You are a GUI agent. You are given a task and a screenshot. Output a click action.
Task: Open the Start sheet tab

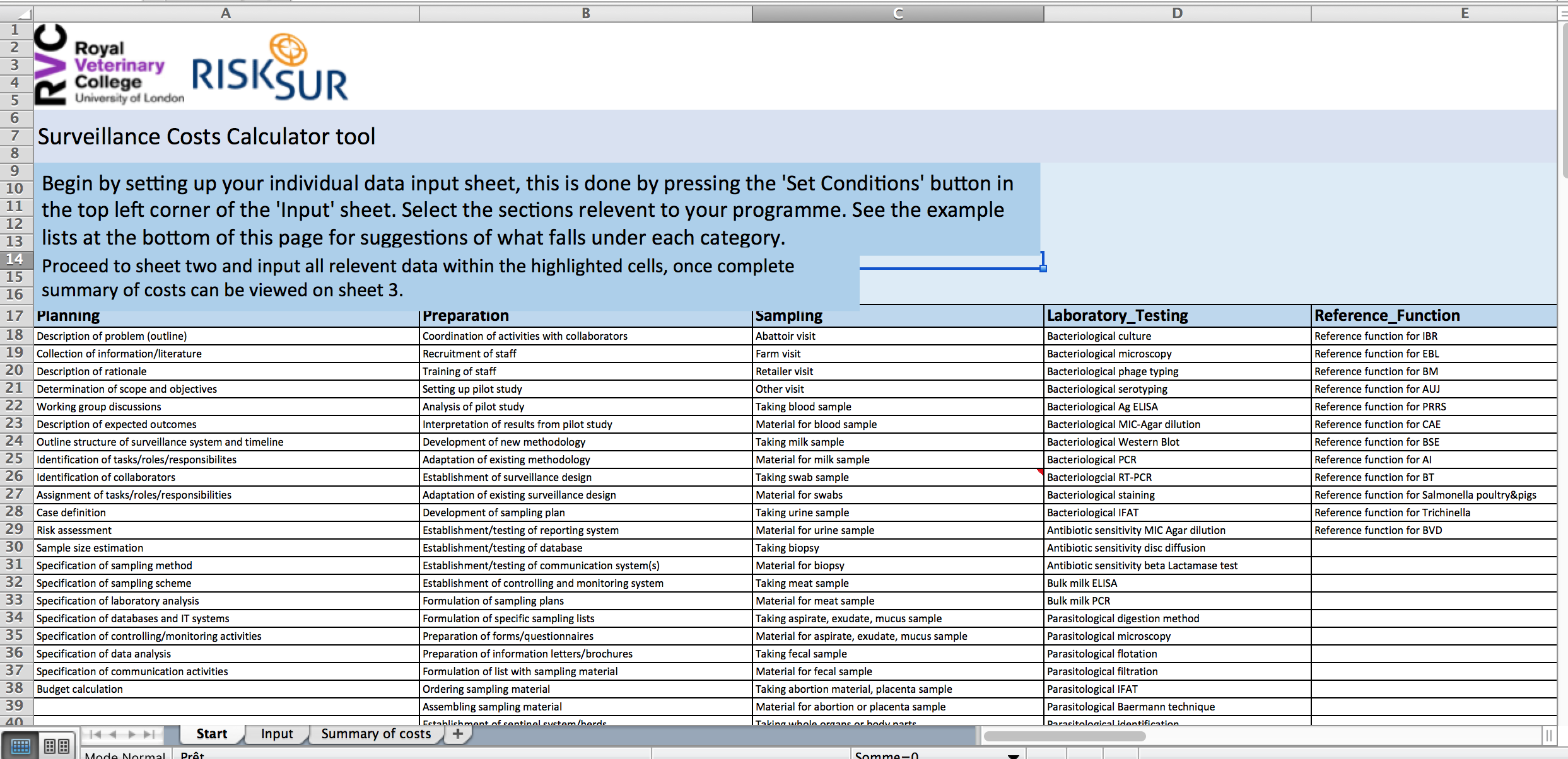coord(212,734)
